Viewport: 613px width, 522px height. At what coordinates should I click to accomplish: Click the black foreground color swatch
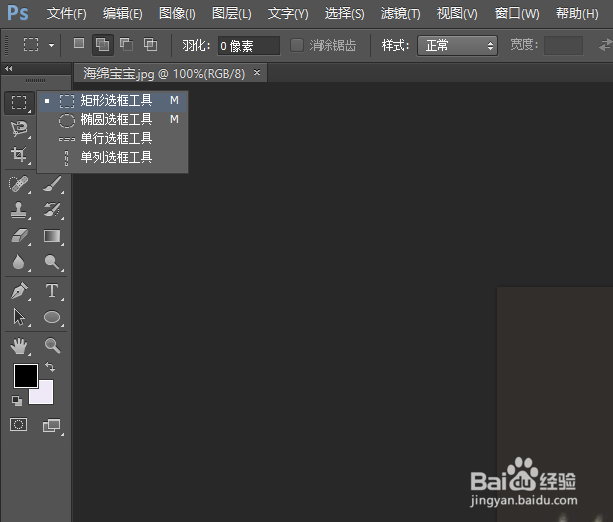(x=26, y=376)
